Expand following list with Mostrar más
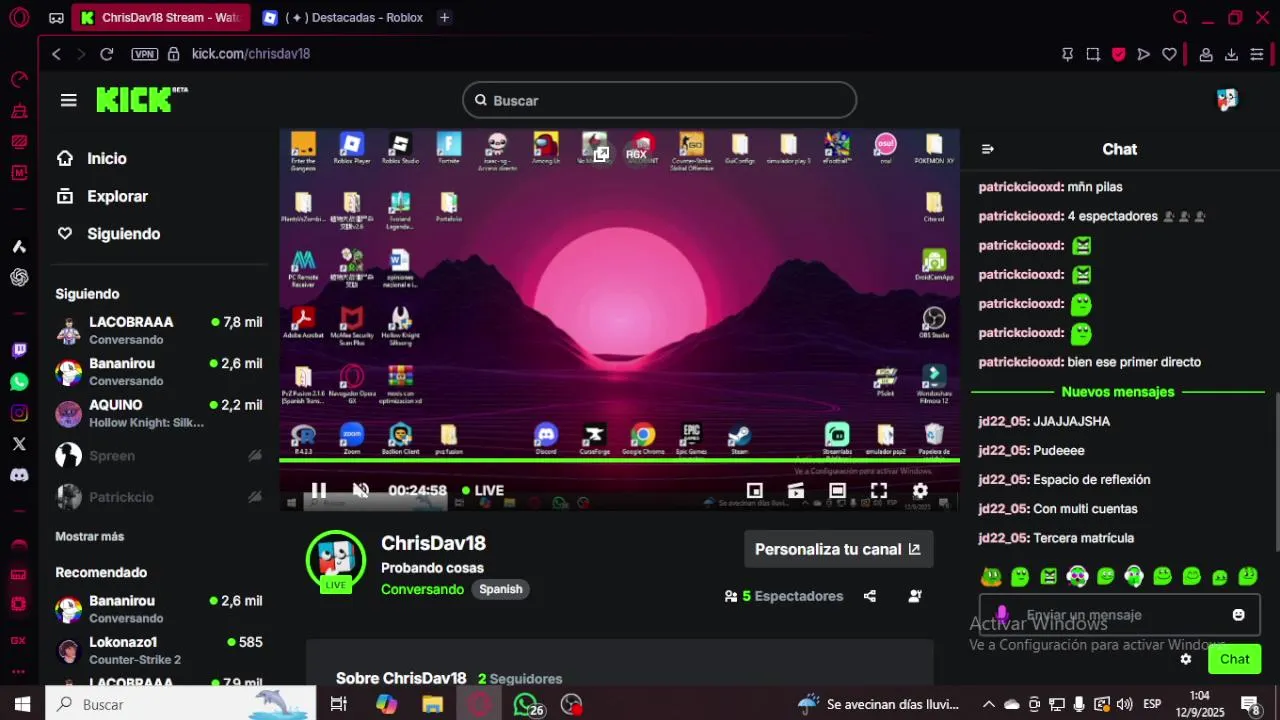The width and height of the screenshot is (1280, 720). [x=90, y=536]
